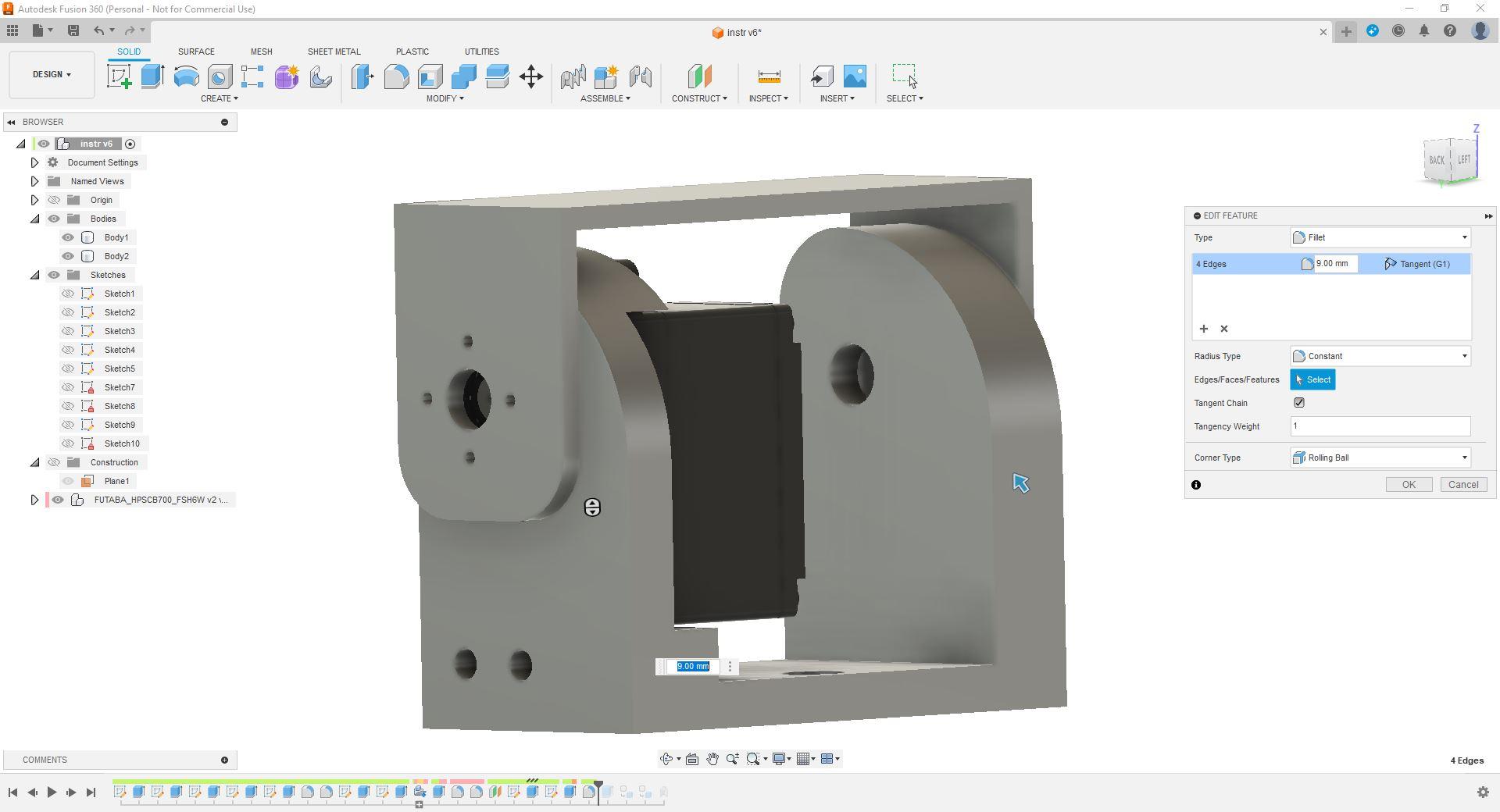
Task: Click OK in the Edit Feature dialog
Action: 1409,485
